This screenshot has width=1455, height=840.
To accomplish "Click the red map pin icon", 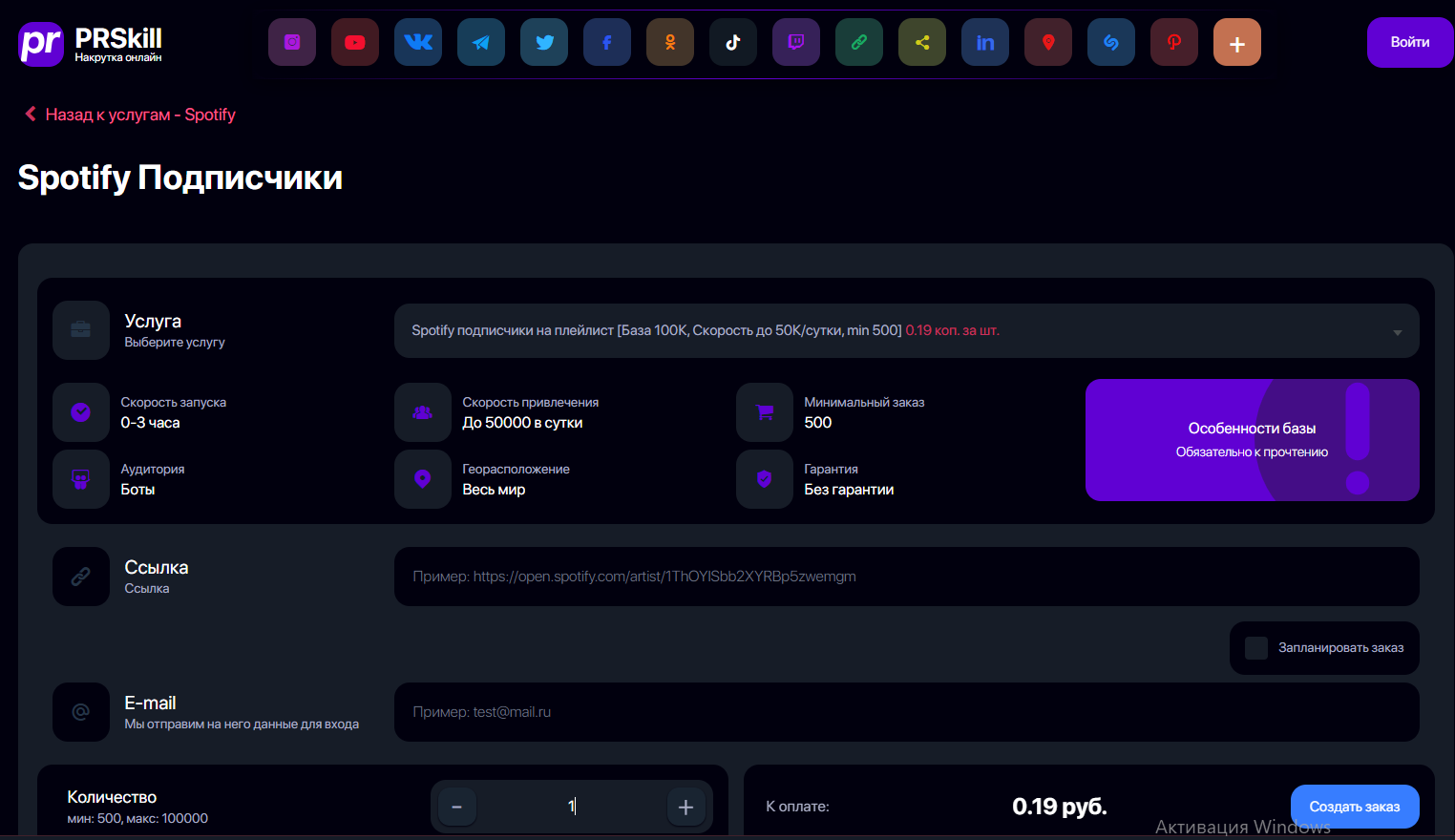I will [x=1048, y=42].
